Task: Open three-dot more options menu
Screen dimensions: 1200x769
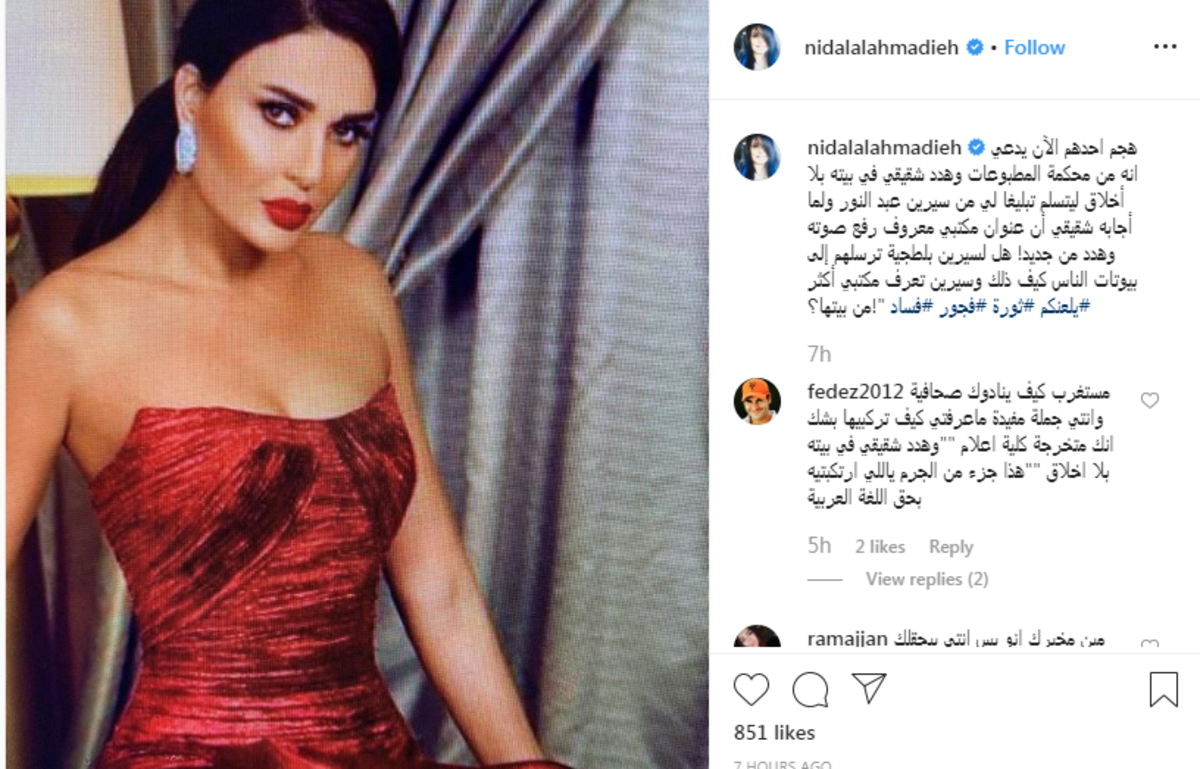Action: [1165, 47]
